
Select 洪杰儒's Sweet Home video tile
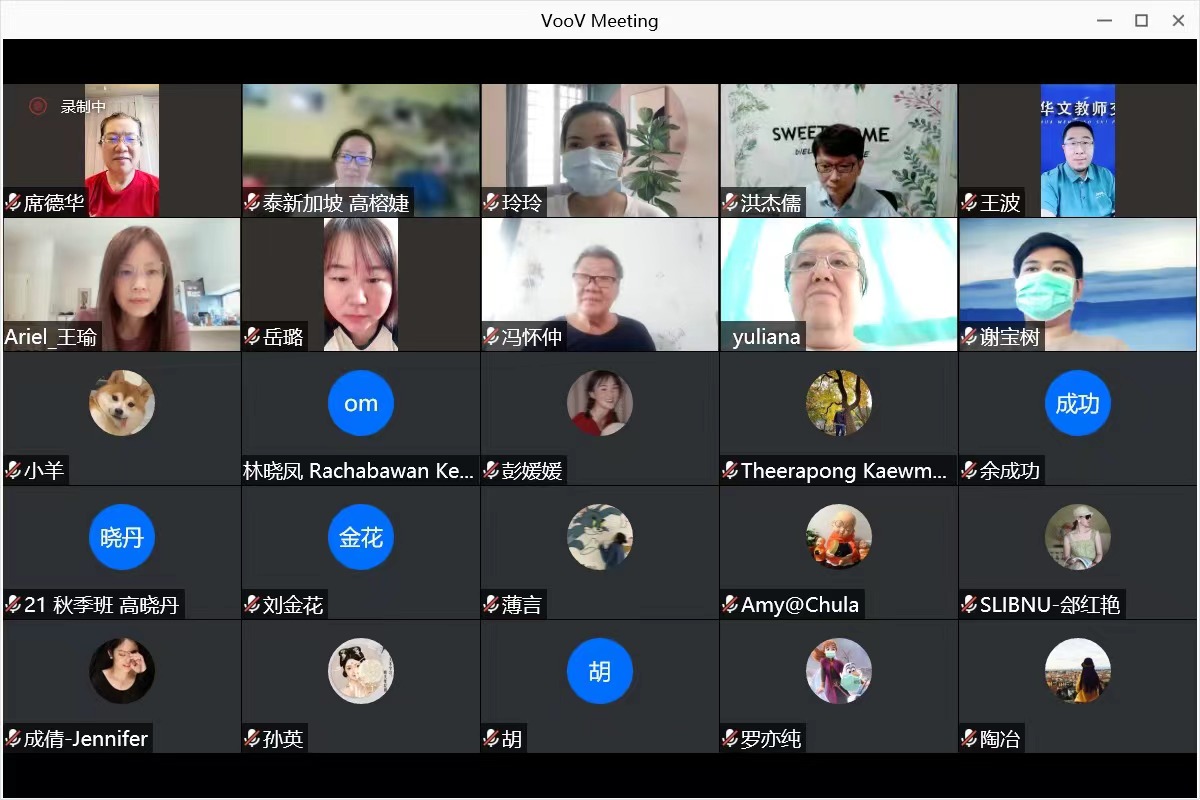click(x=838, y=150)
